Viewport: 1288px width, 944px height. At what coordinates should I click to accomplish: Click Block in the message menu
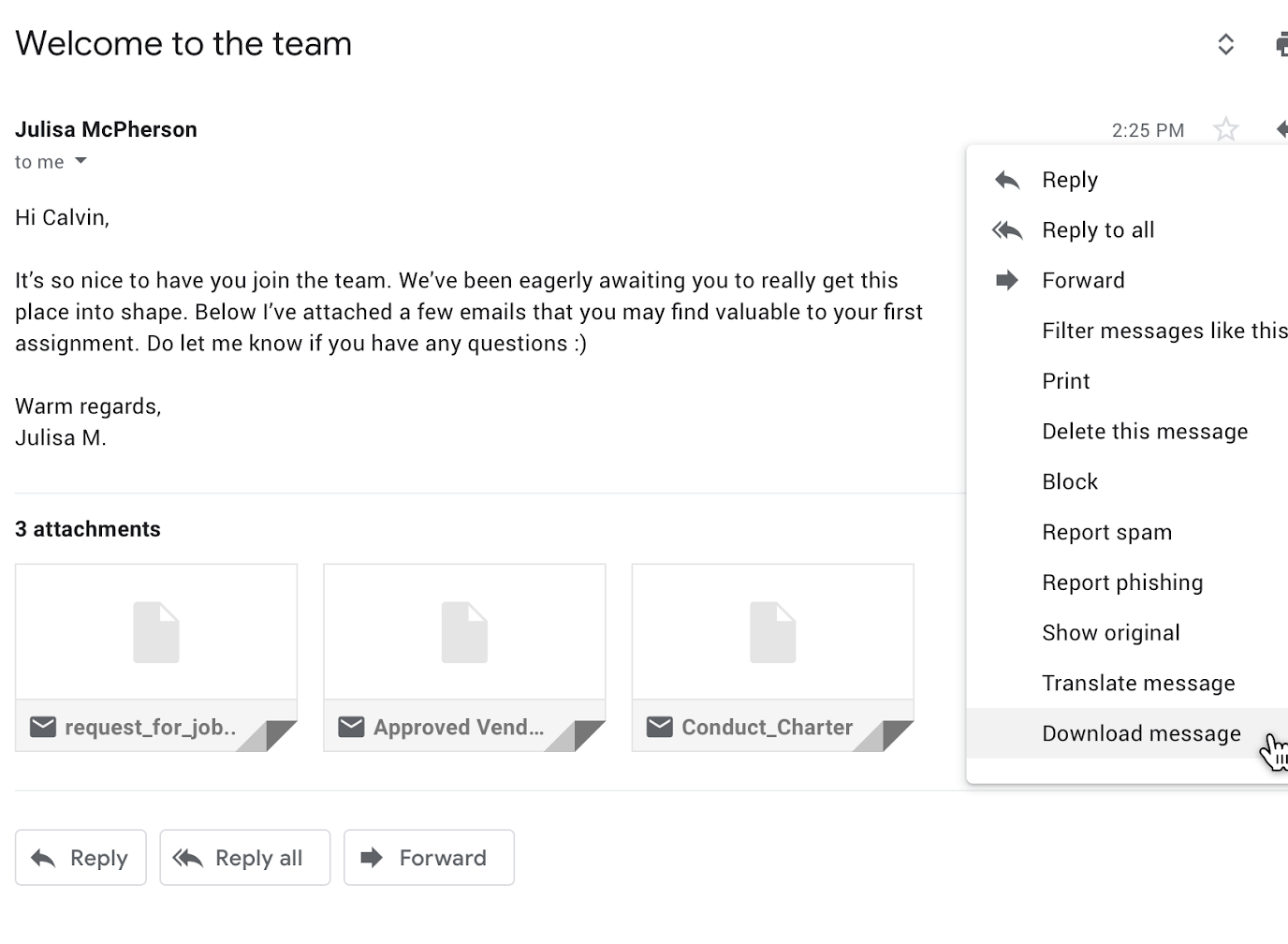coord(1069,482)
